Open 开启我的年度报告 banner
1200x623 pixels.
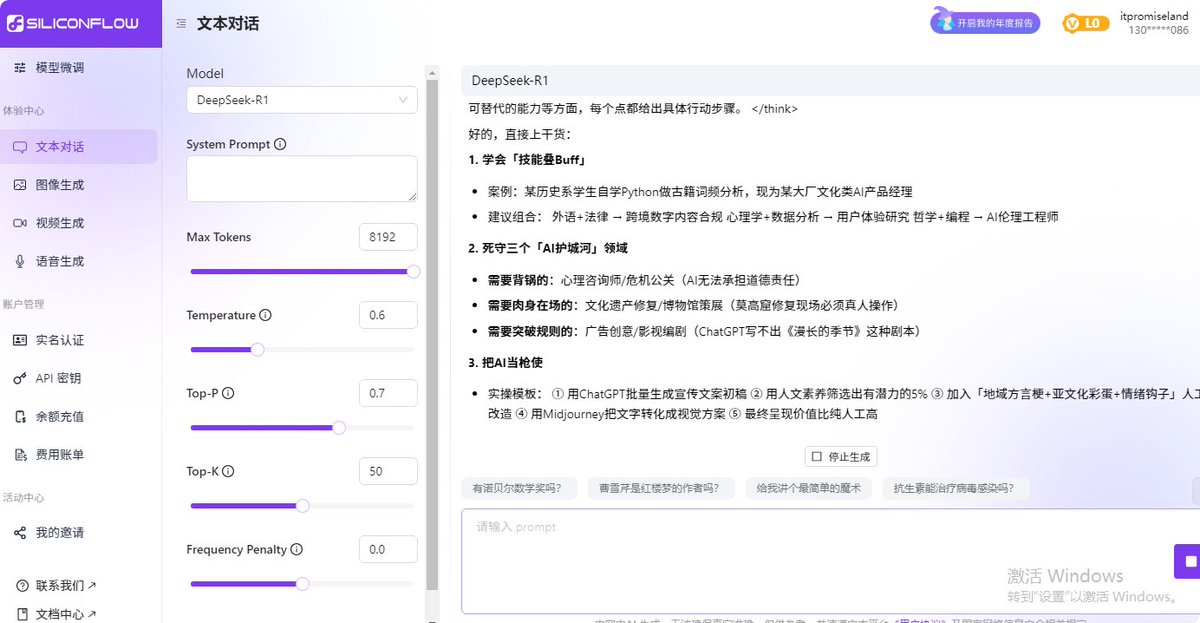(x=986, y=22)
